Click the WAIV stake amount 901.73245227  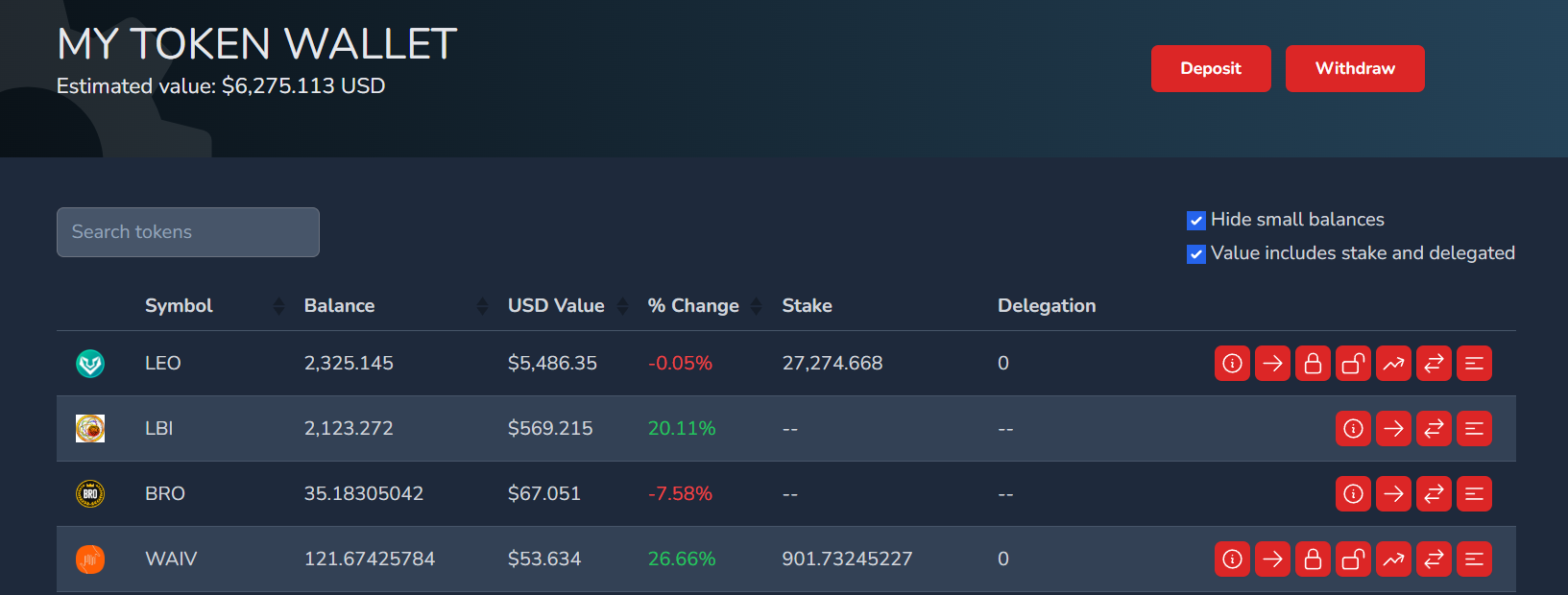[x=847, y=559]
